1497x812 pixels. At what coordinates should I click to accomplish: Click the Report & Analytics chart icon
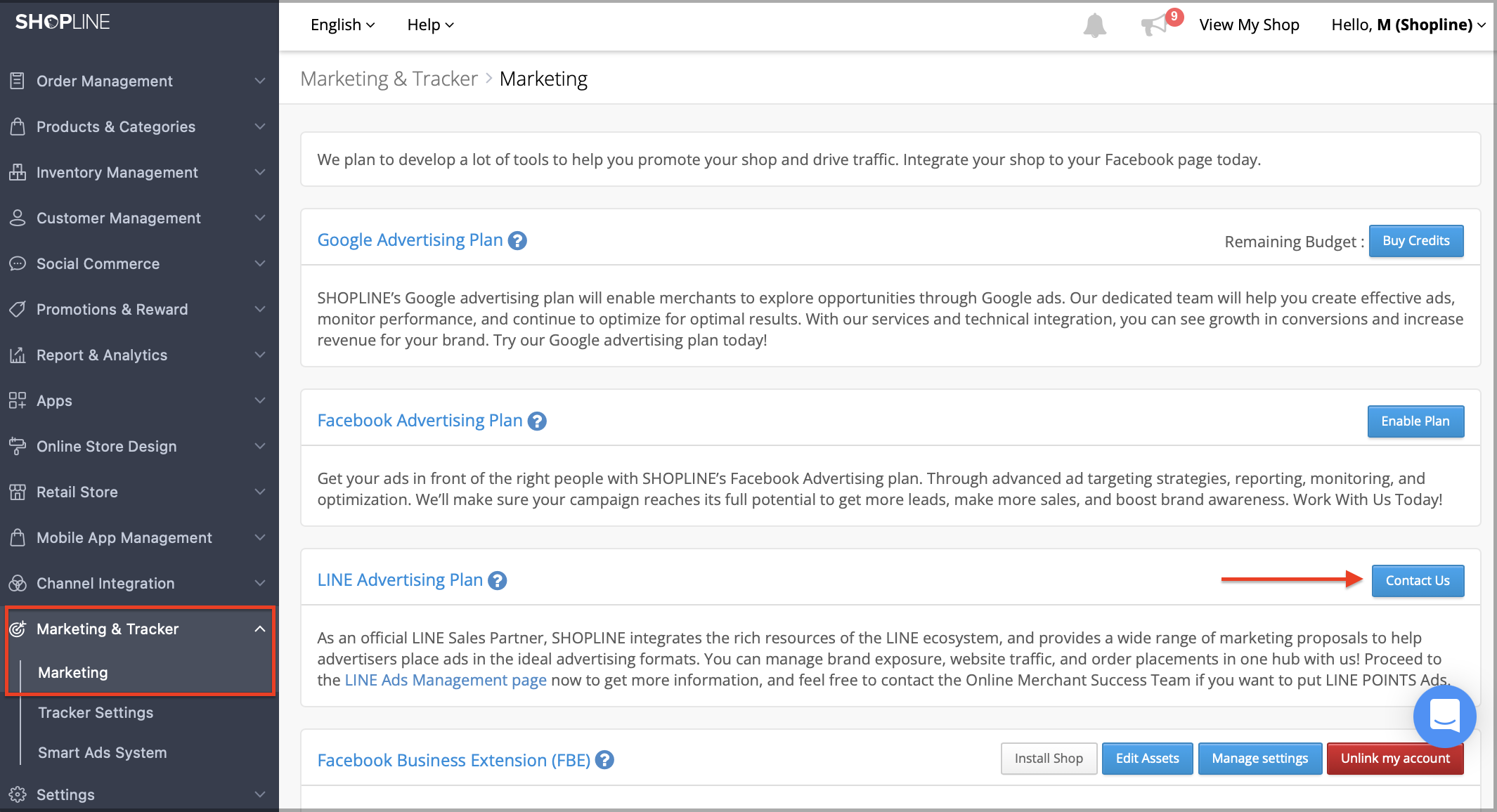pos(18,355)
